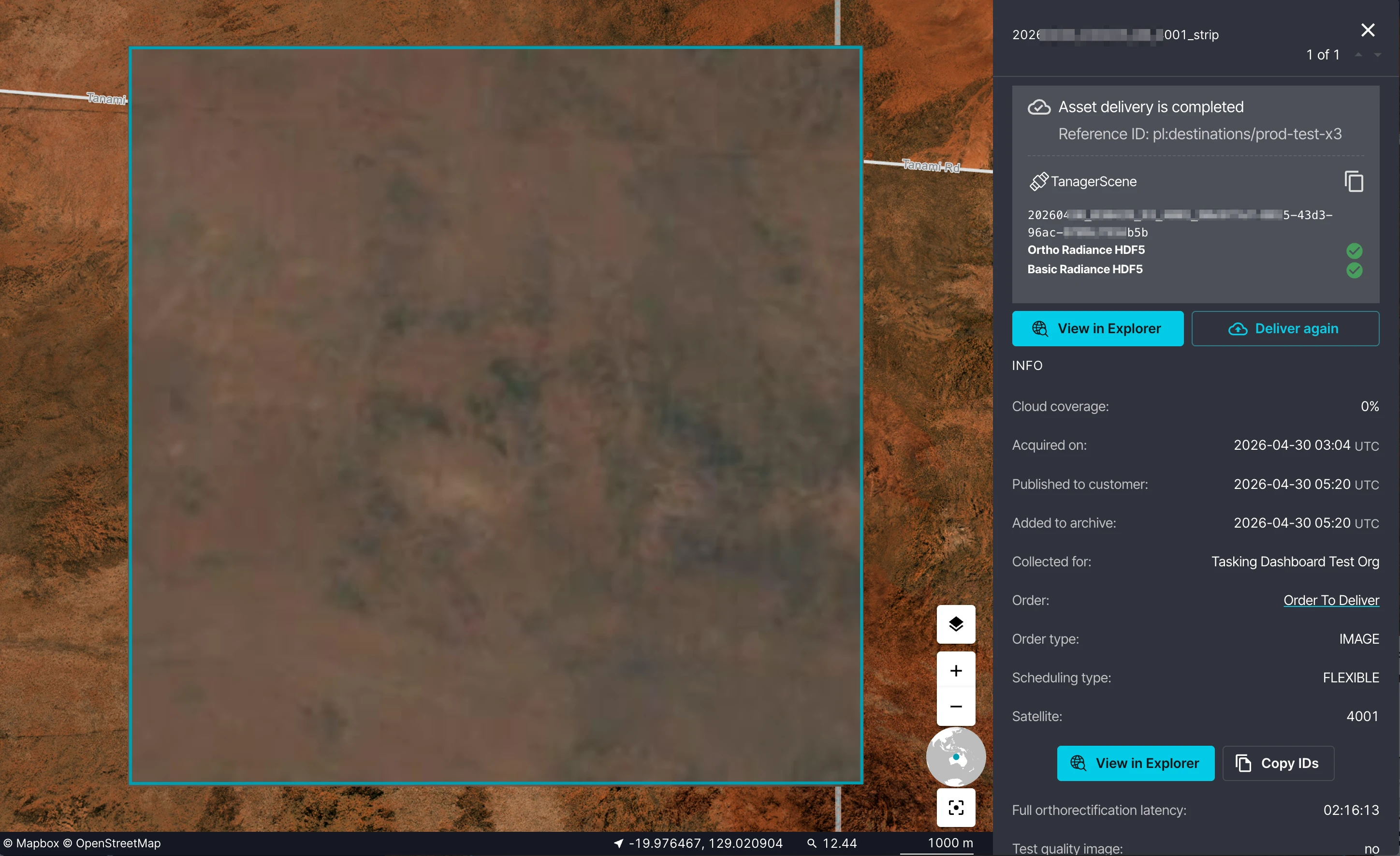This screenshot has width=1400, height=856.
Task: Click the lower View in Explorer button
Action: click(x=1135, y=763)
